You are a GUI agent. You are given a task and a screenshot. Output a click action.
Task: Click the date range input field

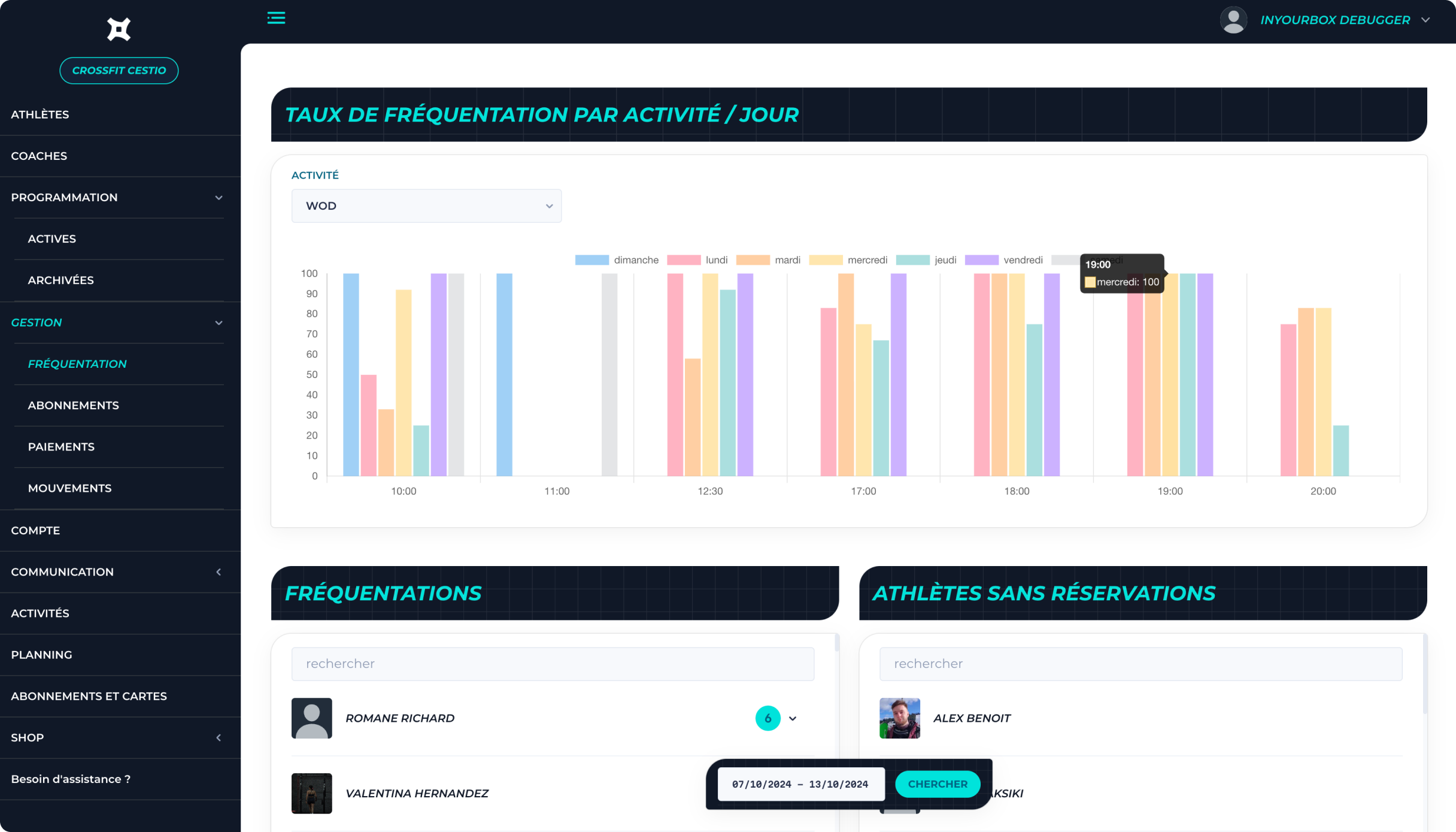coord(800,784)
